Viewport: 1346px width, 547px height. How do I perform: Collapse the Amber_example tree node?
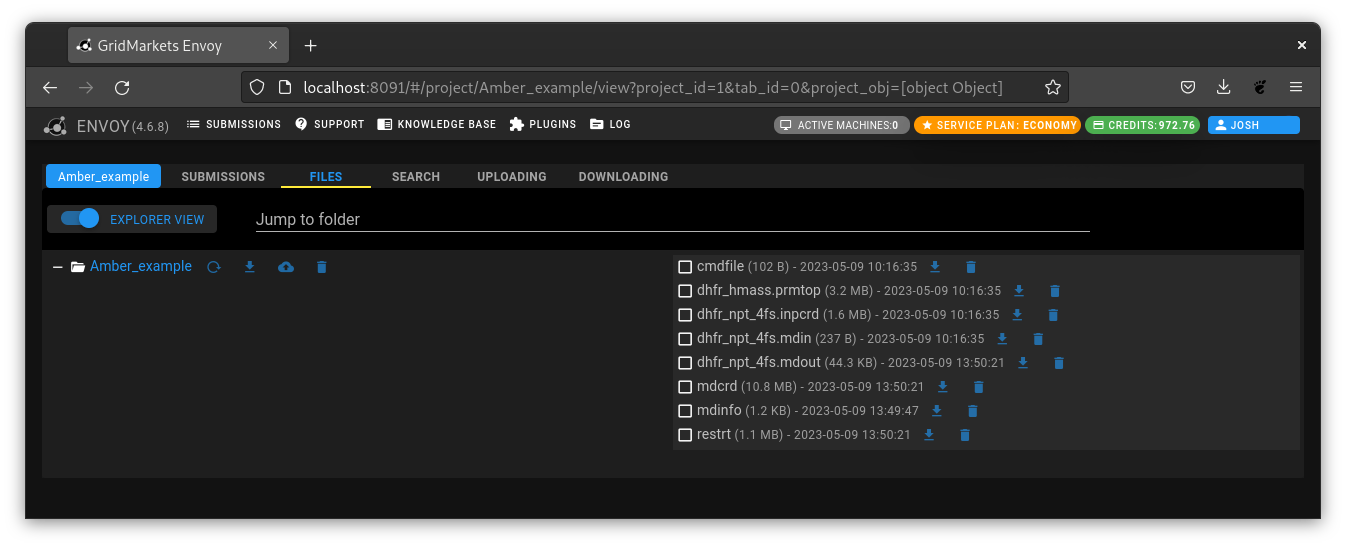[x=58, y=267]
